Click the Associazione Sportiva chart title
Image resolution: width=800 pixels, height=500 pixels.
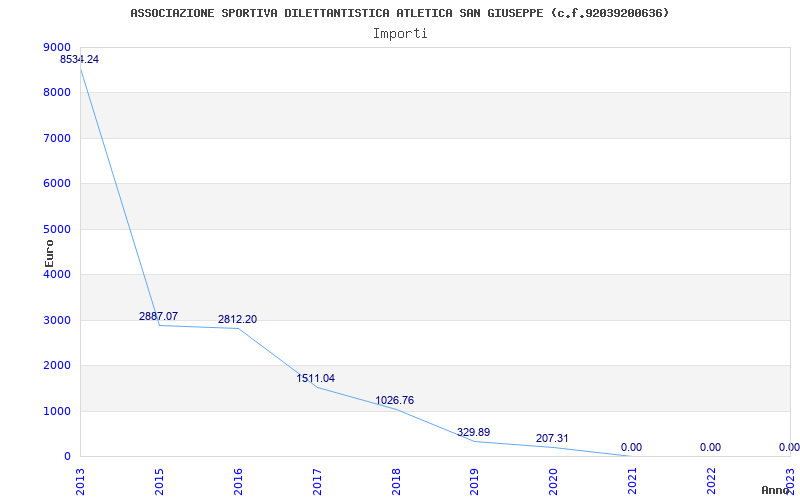point(399,13)
